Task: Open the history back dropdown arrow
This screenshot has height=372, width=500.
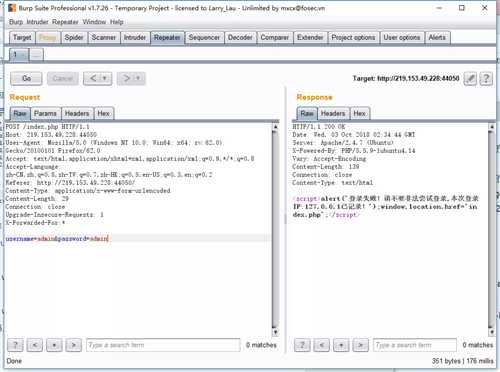Action: 105,79
